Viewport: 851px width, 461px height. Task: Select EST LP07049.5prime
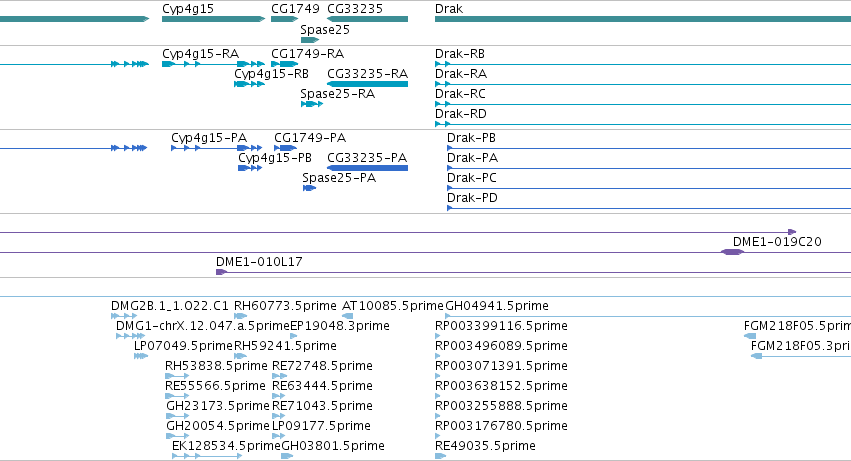point(141,356)
